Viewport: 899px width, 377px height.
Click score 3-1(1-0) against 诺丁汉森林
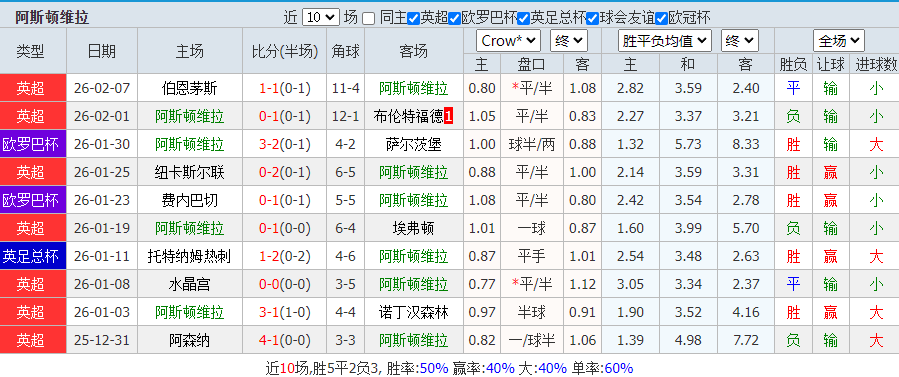point(284,312)
